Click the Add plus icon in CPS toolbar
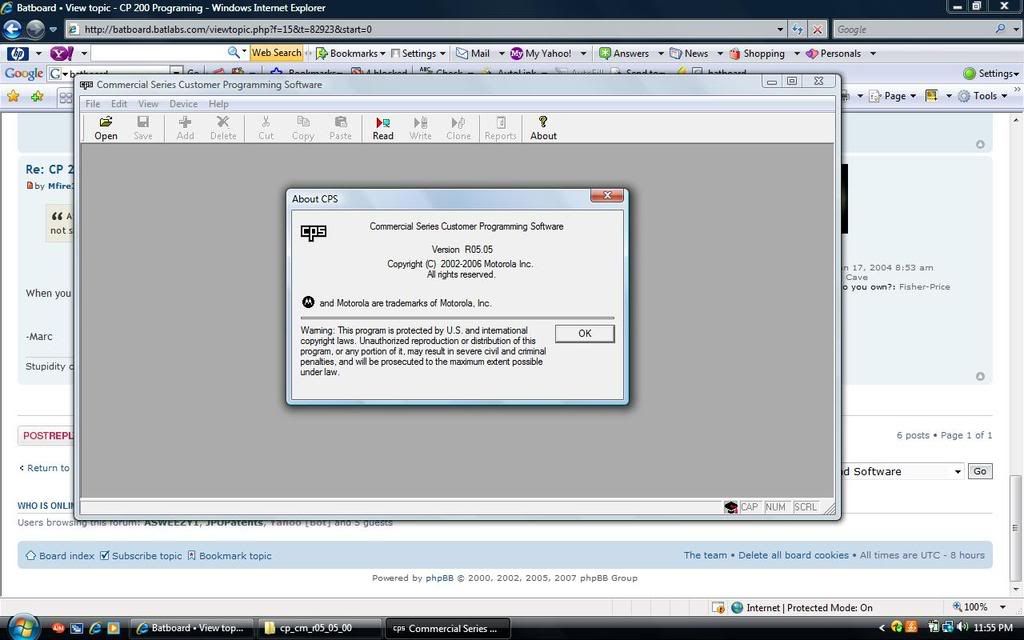The height and width of the screenshot is (640, 1024). pos(185,122)
